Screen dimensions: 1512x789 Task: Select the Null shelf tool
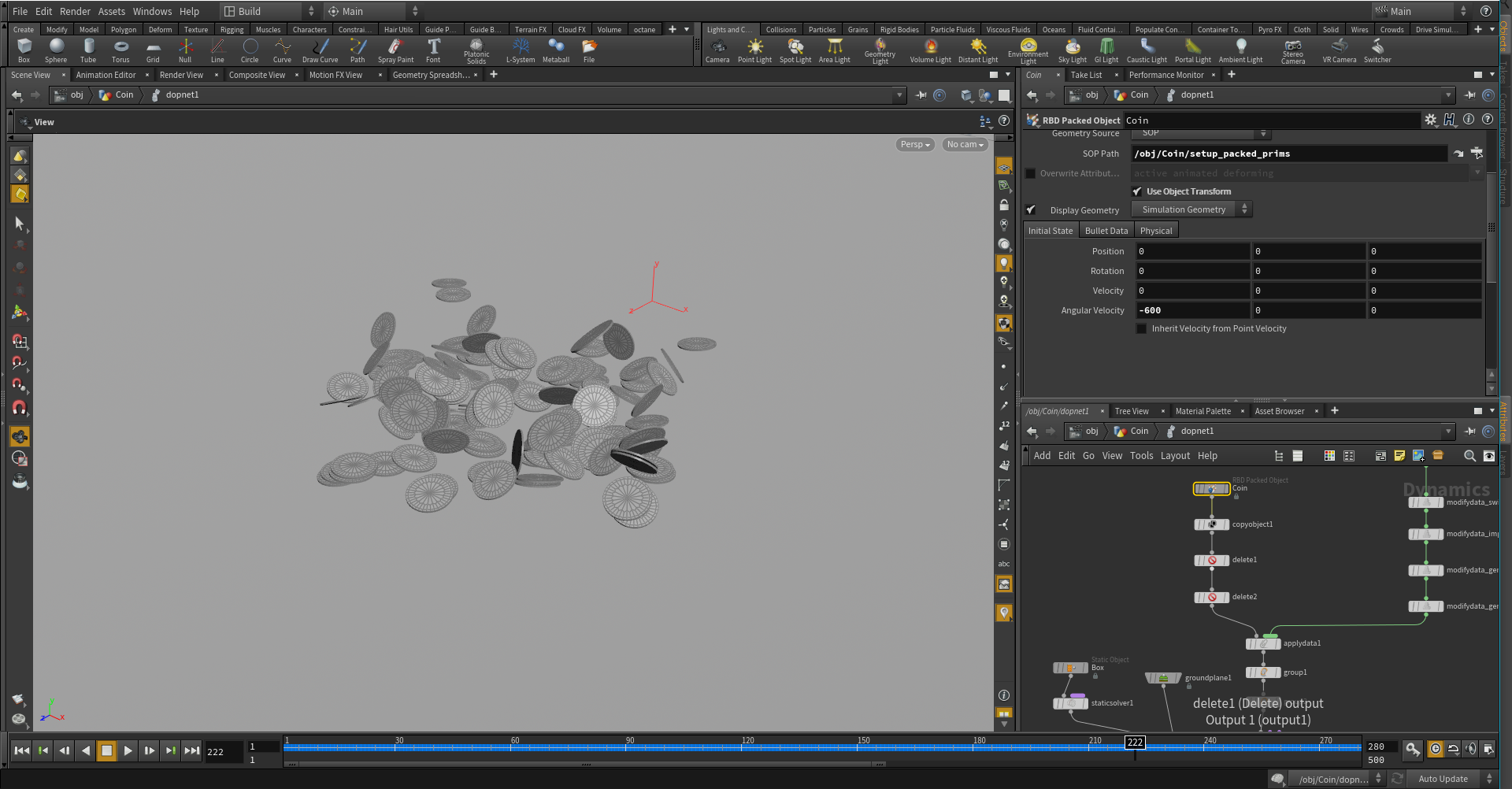[185, 51]
